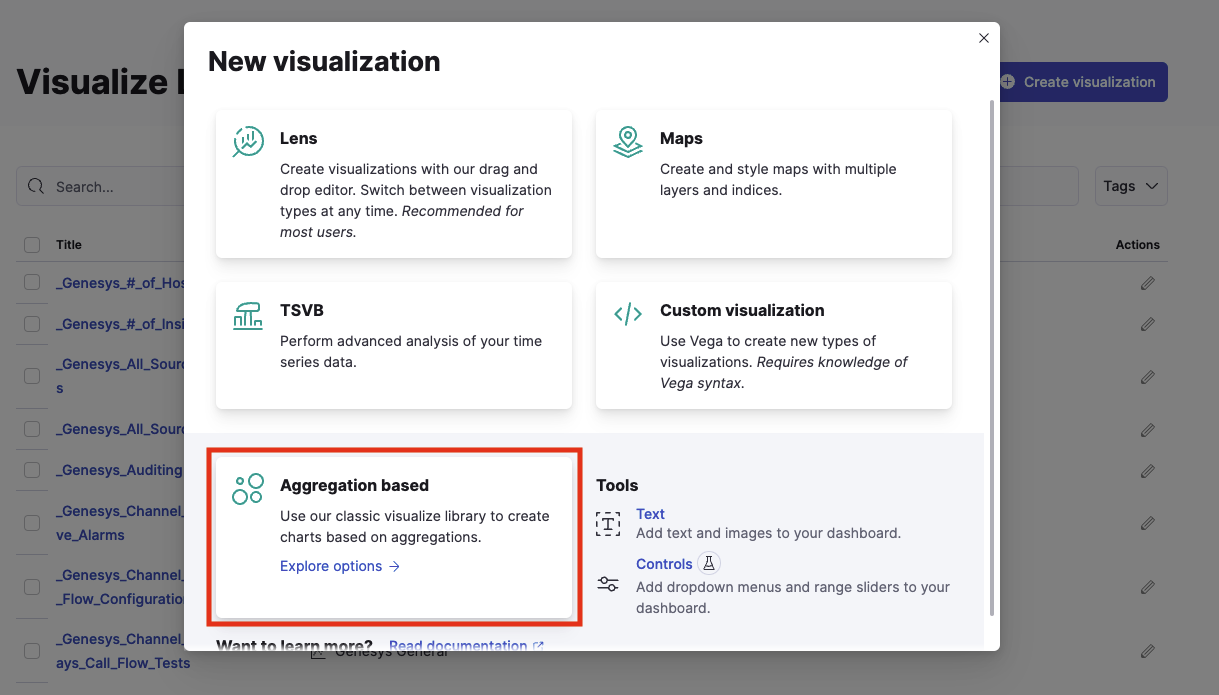Click edit pencil for _Genesys_#_of_Hos row
Image resolution: width=1219 pixels, height=695 pixels.
(1148, 283)
